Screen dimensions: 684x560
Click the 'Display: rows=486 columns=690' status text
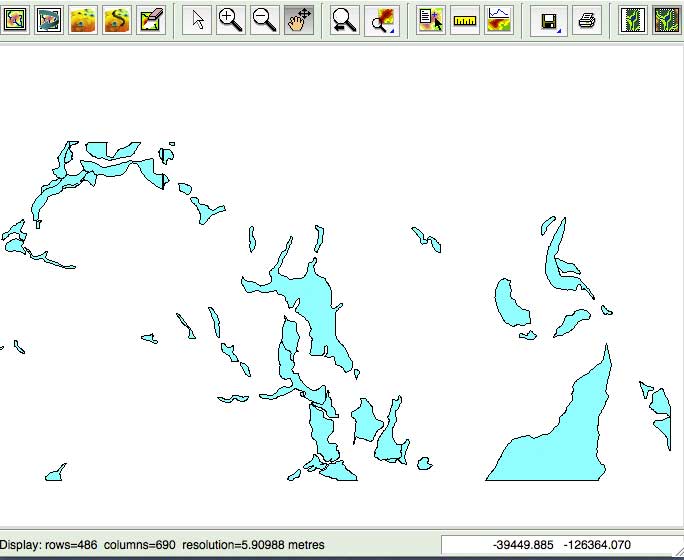pyautogui.click(x=162, y=545)
